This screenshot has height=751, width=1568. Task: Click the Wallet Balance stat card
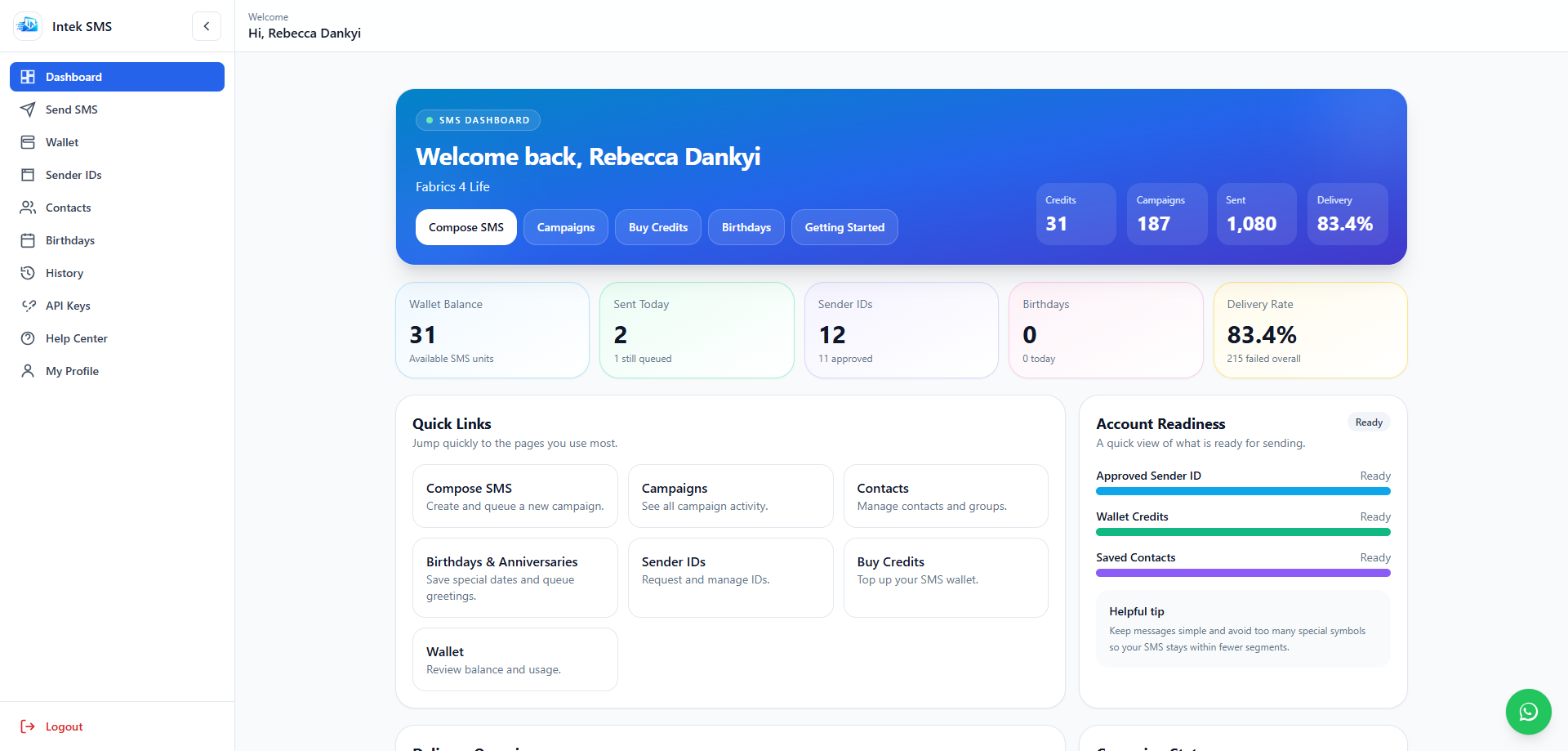pyautogui.click(x=492, y=330)
